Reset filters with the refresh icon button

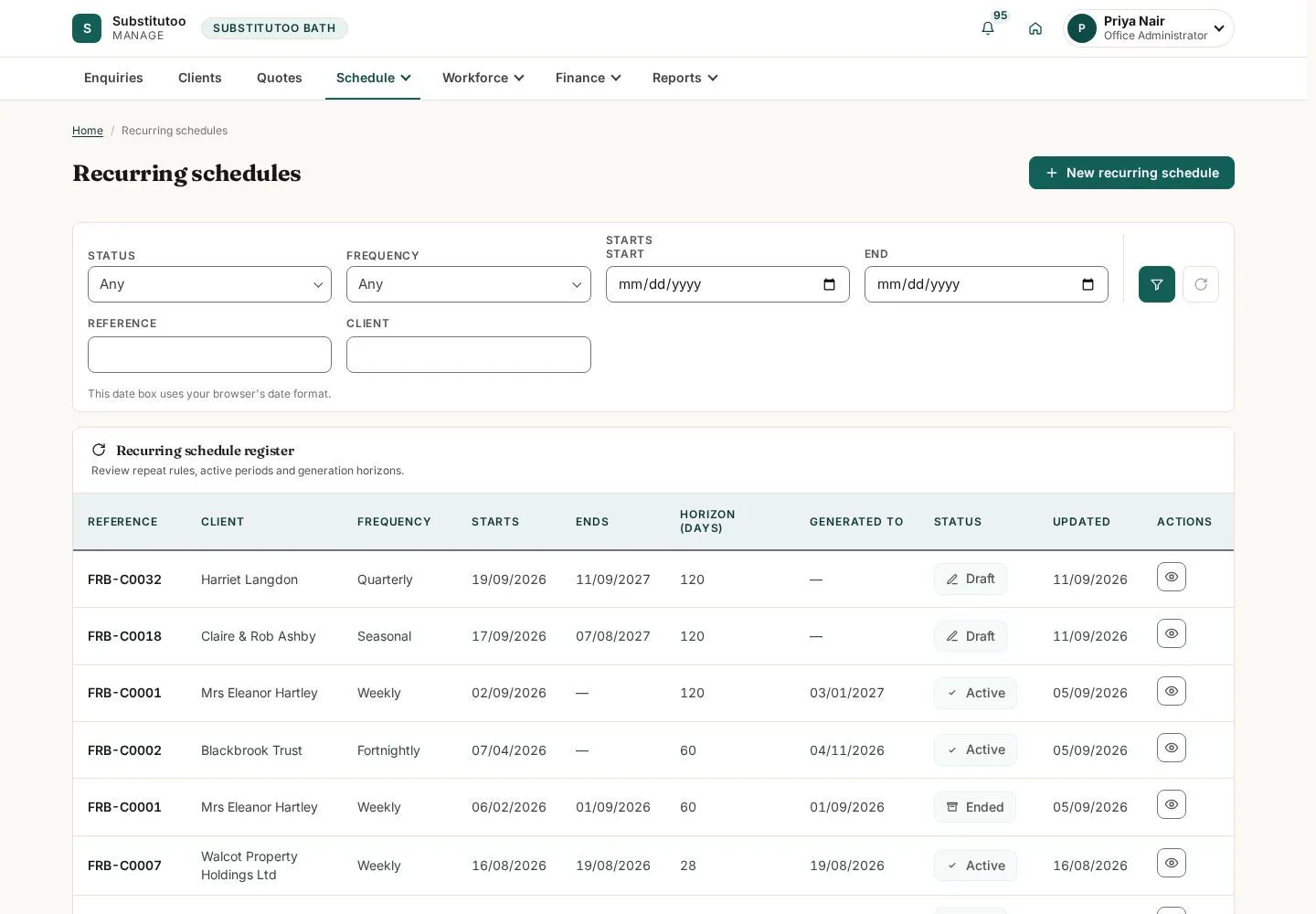point(1201,284)
